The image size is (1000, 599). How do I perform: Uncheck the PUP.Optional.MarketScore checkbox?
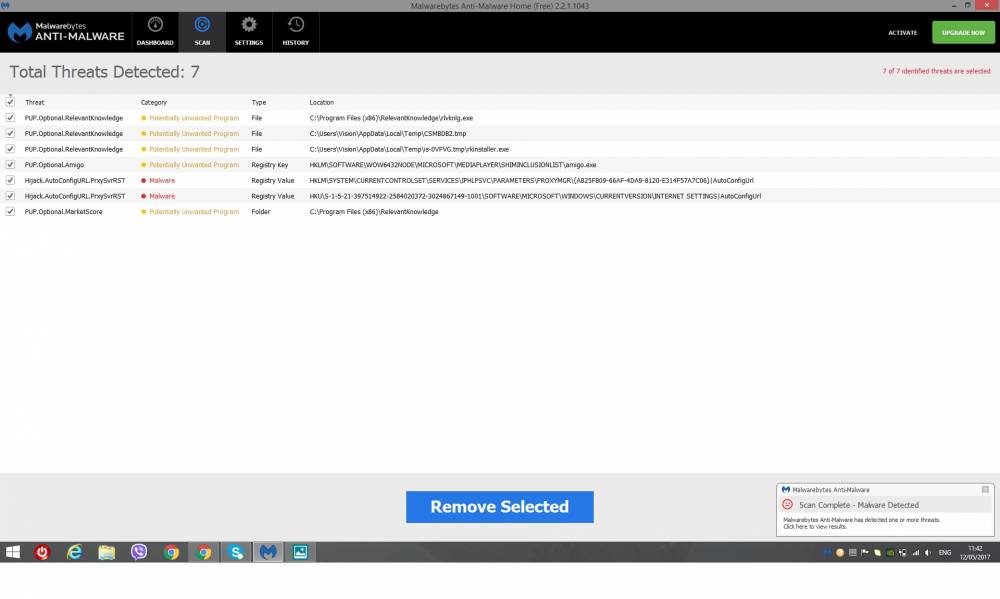(x=10, y=212)
